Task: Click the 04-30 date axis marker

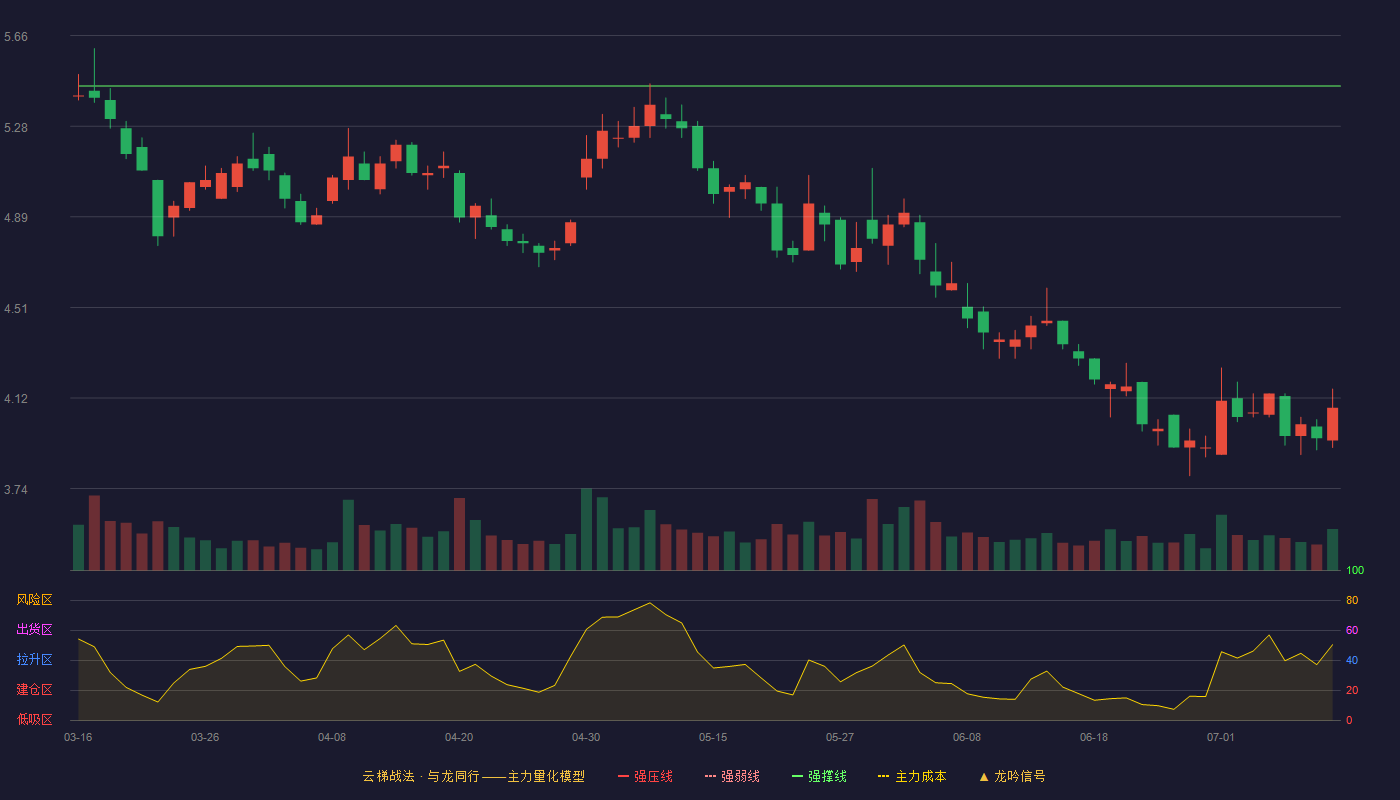Action: (586, 737)
